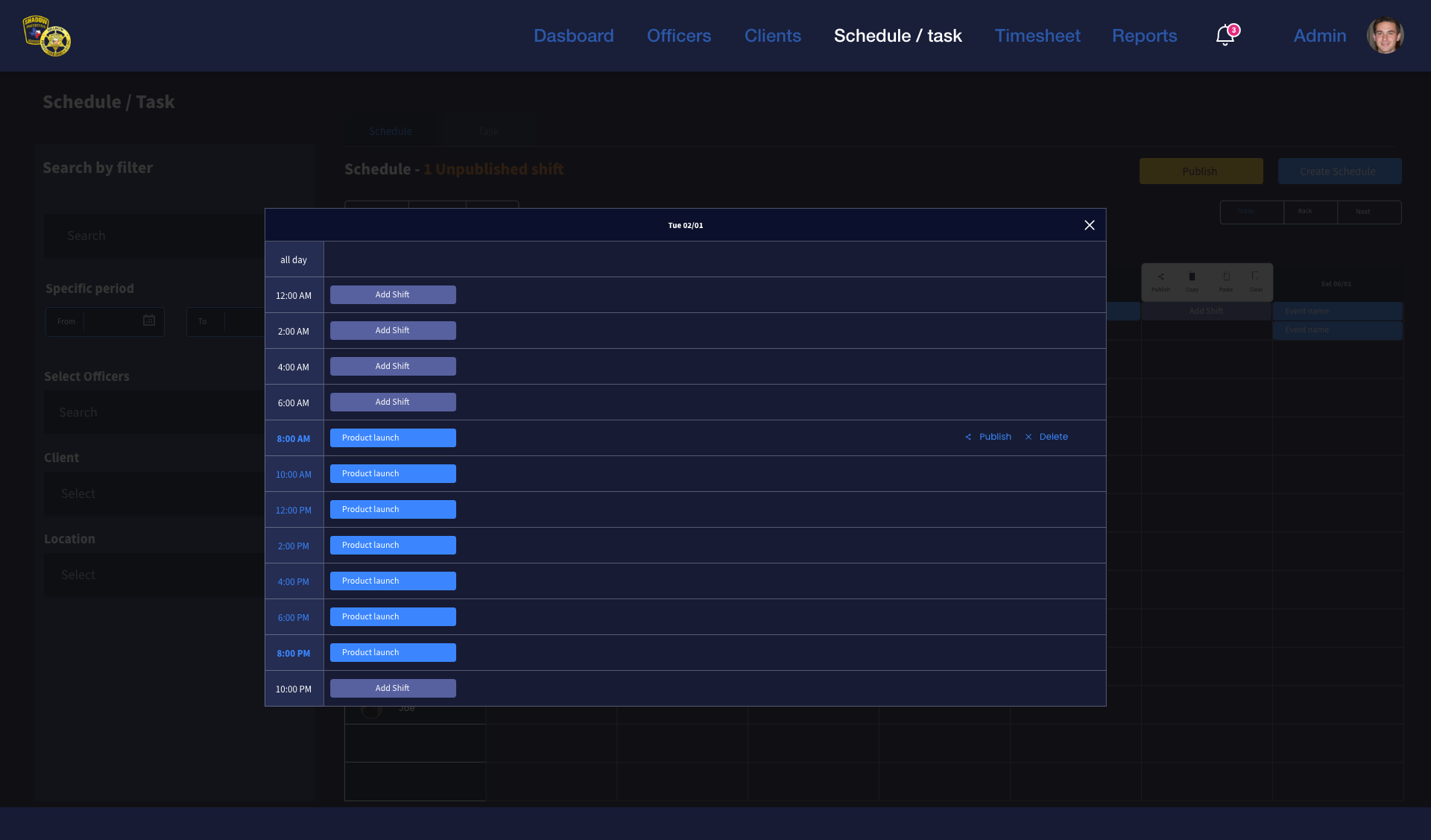The width and height of the screenshot is (1431, 840).
Task: Add a shift at 10:00 PM
Action: pos(393,688)
